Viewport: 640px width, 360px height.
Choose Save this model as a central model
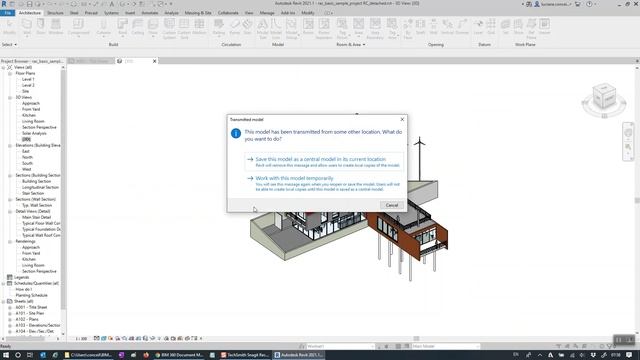pyautogui.click(x=324, y=162)
